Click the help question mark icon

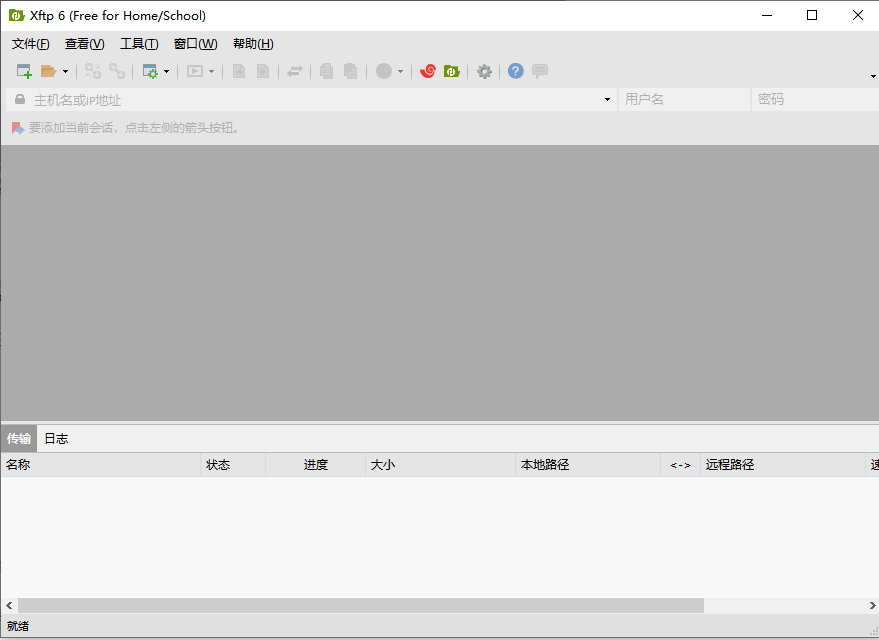(515, 71)
